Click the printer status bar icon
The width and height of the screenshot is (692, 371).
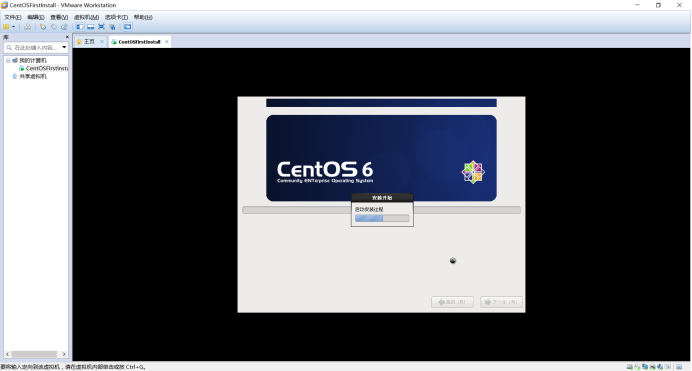652,367
